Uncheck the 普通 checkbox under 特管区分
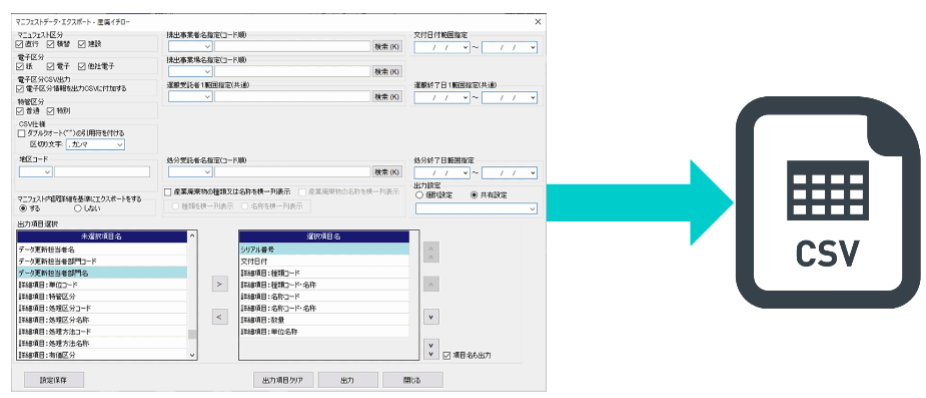Screen dimensions: 926x398 (20, 110)
